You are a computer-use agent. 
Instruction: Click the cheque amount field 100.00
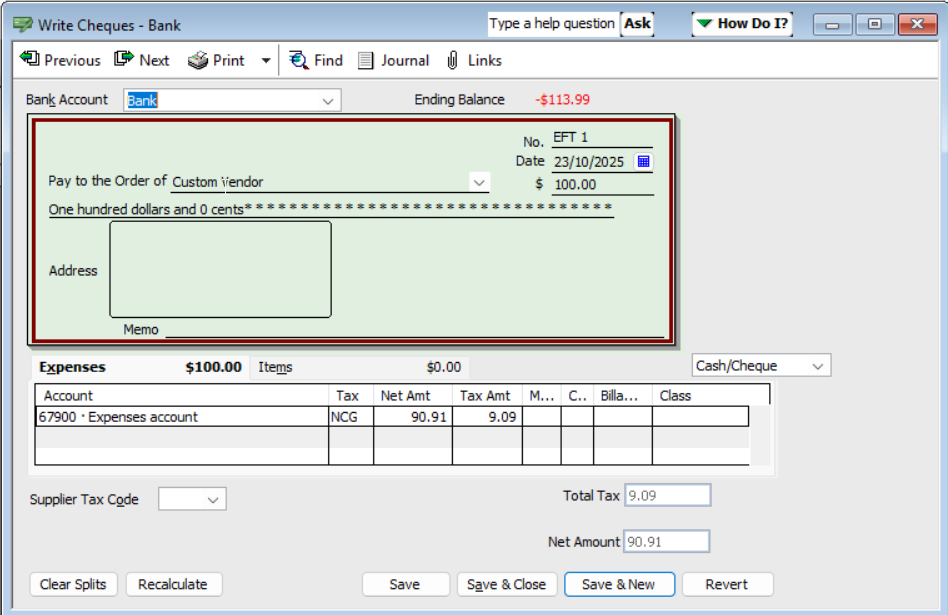(603, 184)
